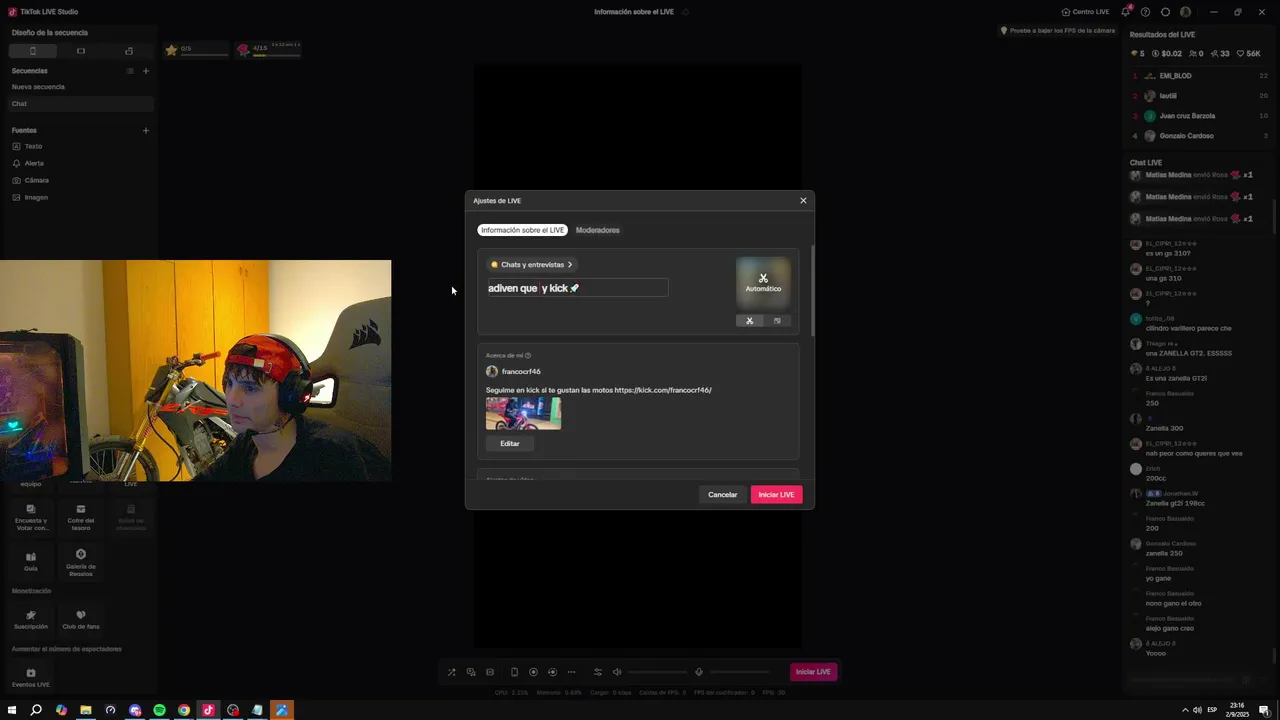Click the pink Iniciar LIVE dialog button
1280x720 pixels.
click(x=776, y=495)
